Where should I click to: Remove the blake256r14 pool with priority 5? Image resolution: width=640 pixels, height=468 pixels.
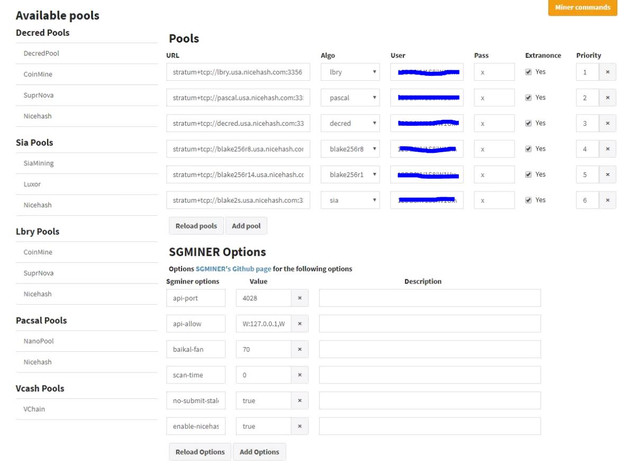click(x=607, y=175)
